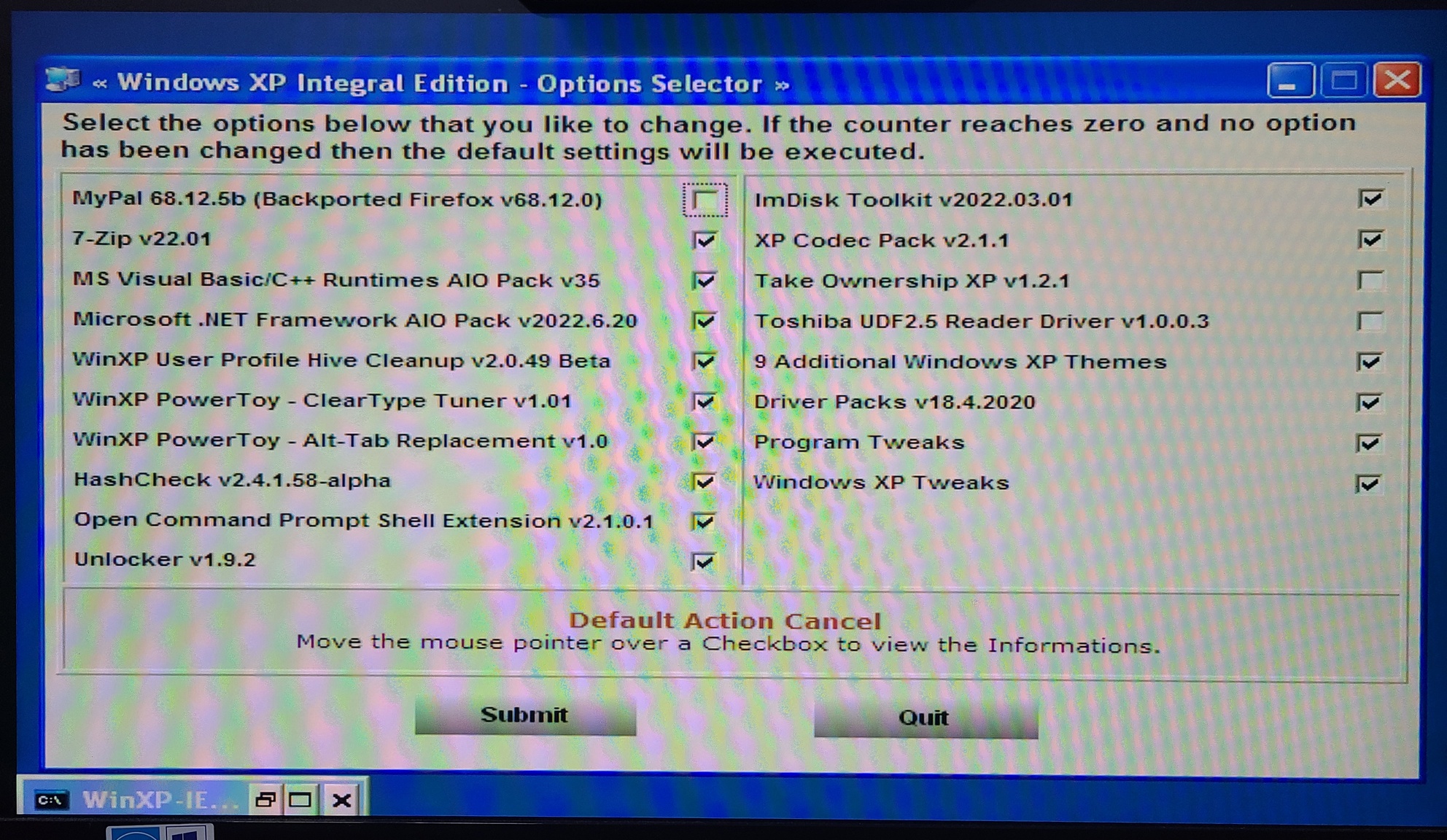Uncheck Unlocker v1.9.2 checkbox

pos(704,561)
